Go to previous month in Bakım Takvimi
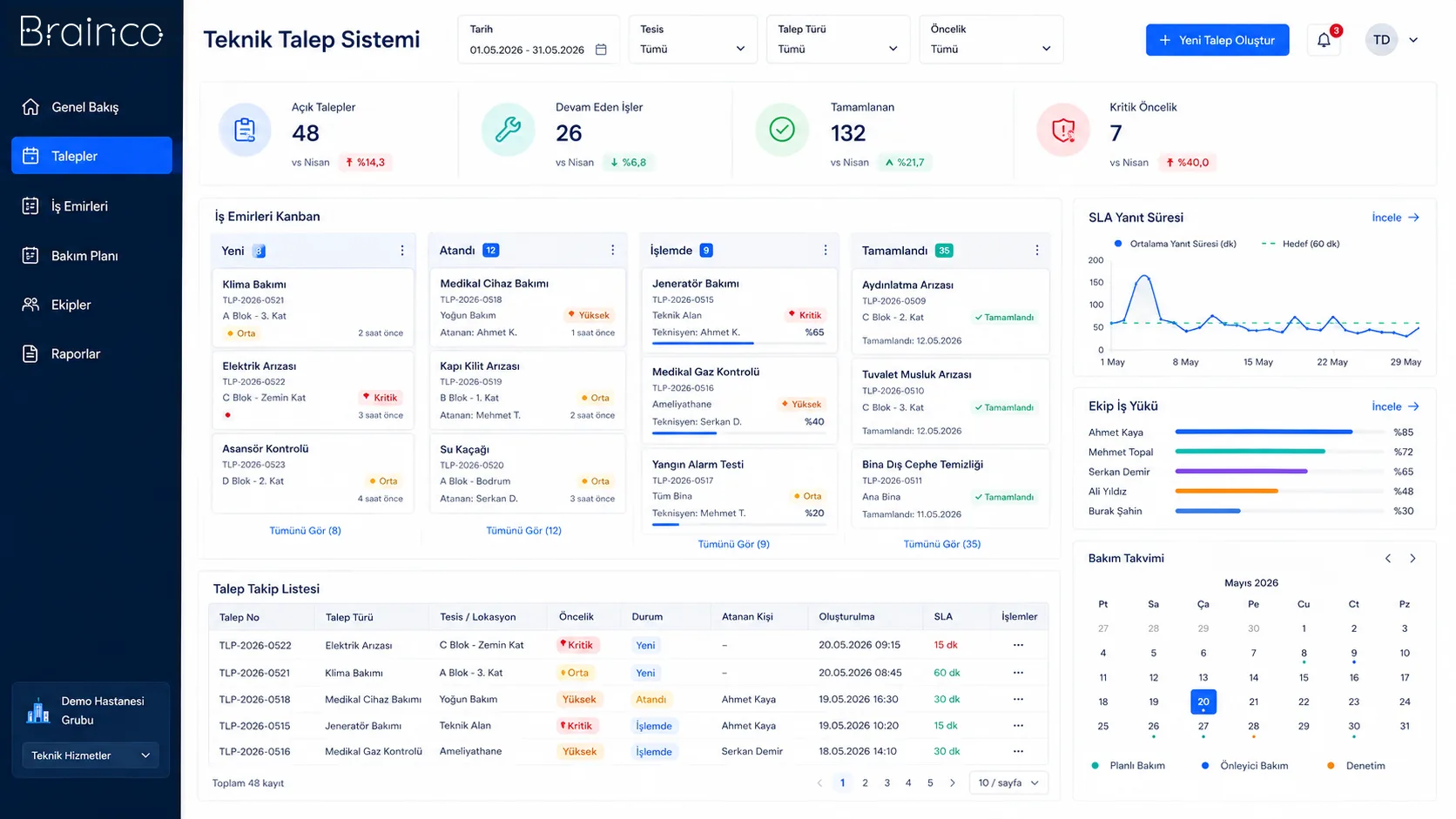The height and width of the screenshot is (819, 1456). 1388,559
